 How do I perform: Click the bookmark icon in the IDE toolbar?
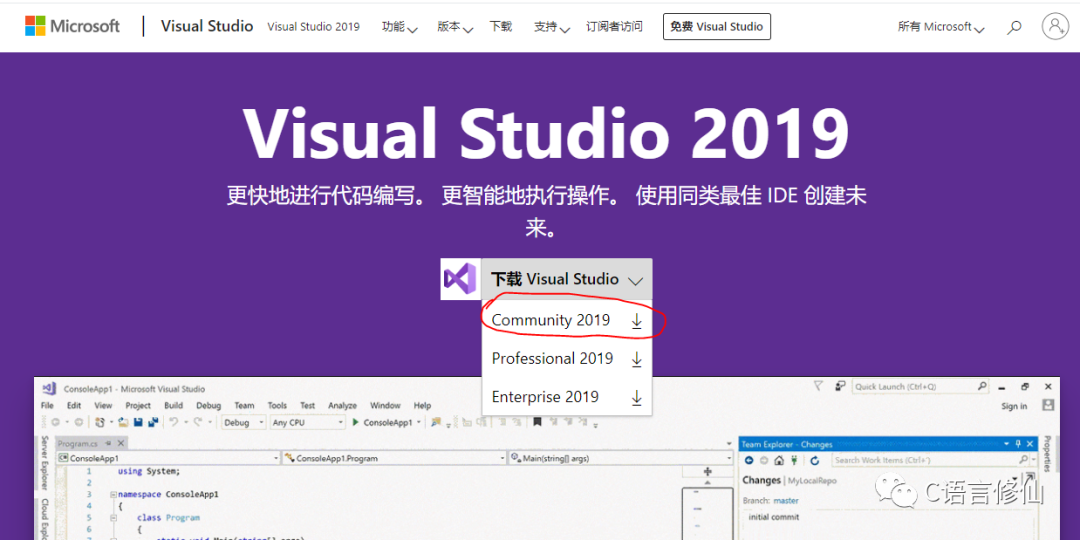tap(537, 422)
